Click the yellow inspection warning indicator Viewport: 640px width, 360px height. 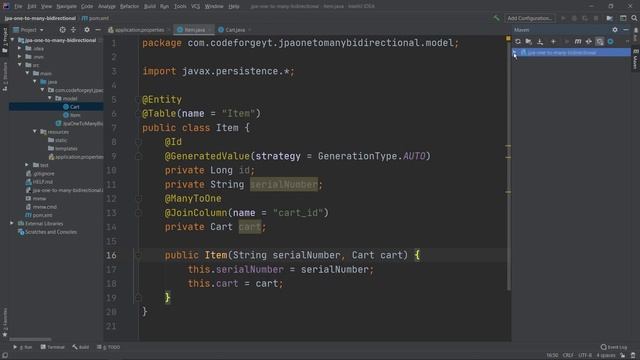(x=508, y=38)
